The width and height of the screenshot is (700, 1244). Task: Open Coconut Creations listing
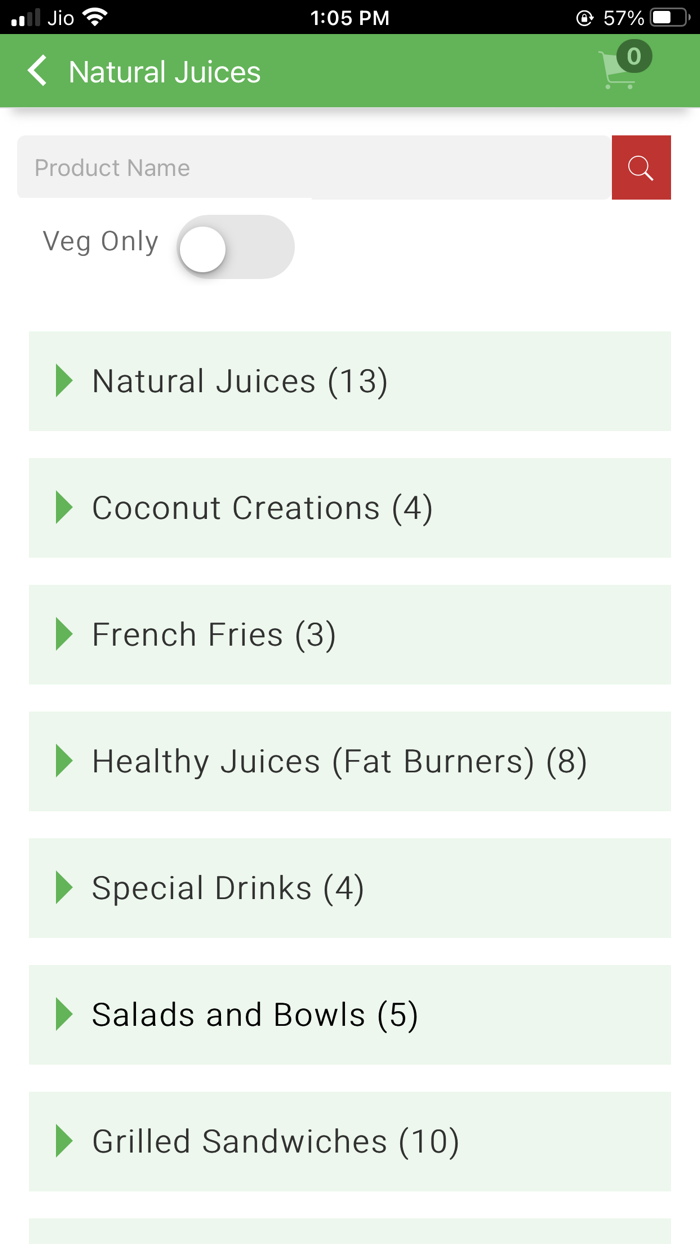click(262, 508)
